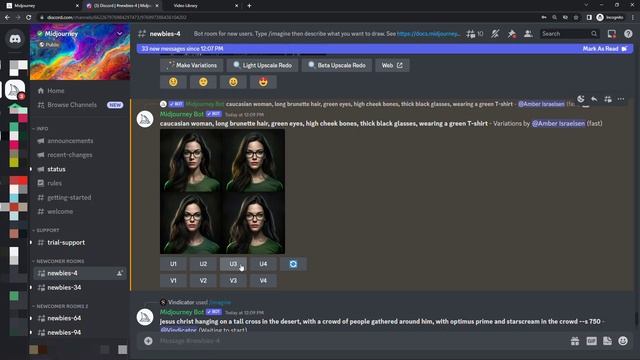Click search magnifier icon in search box

594,34
